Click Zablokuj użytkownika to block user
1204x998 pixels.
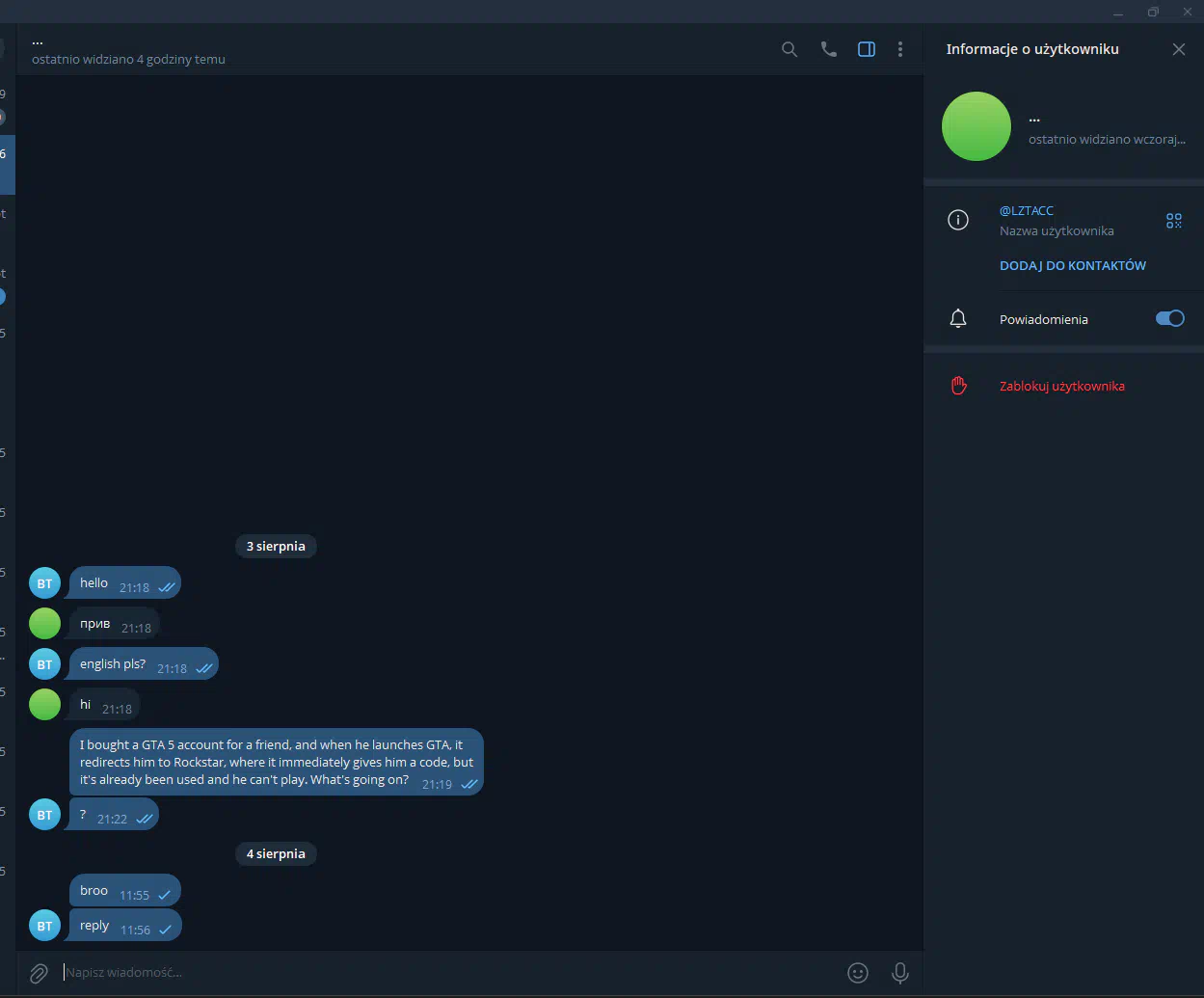coord(1062,386)
